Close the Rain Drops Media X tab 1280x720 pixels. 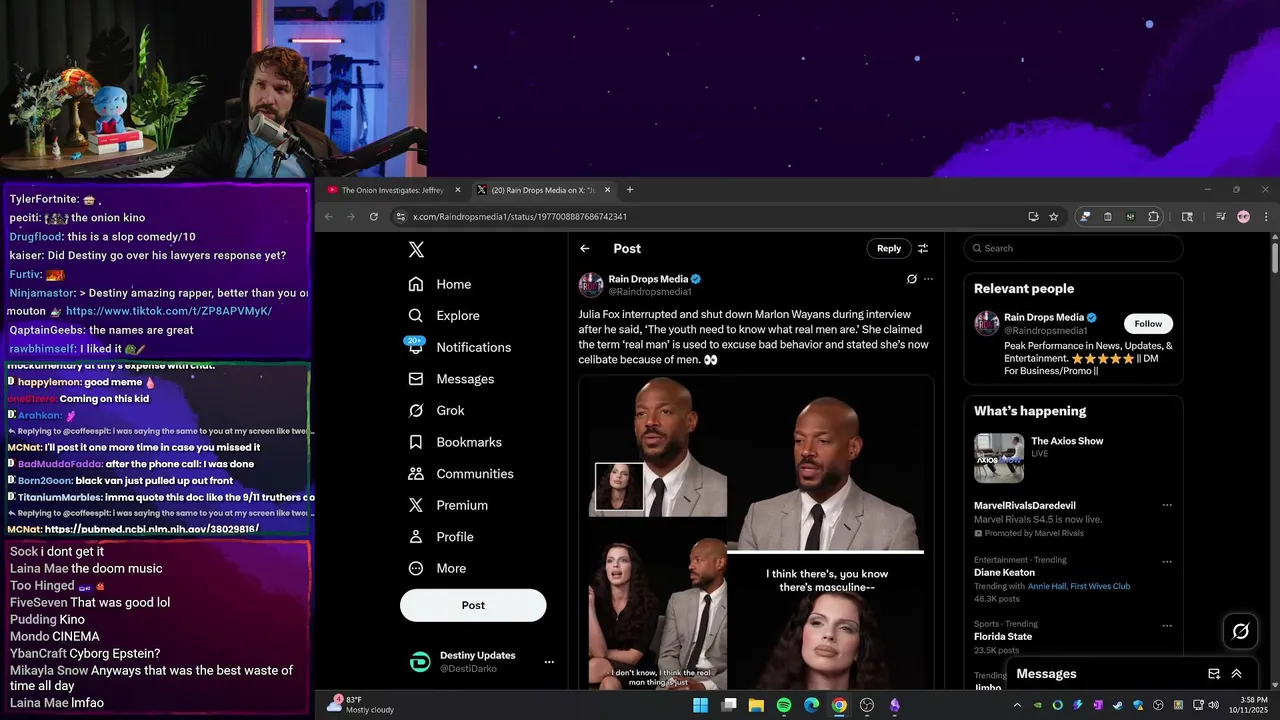point(608,190)
